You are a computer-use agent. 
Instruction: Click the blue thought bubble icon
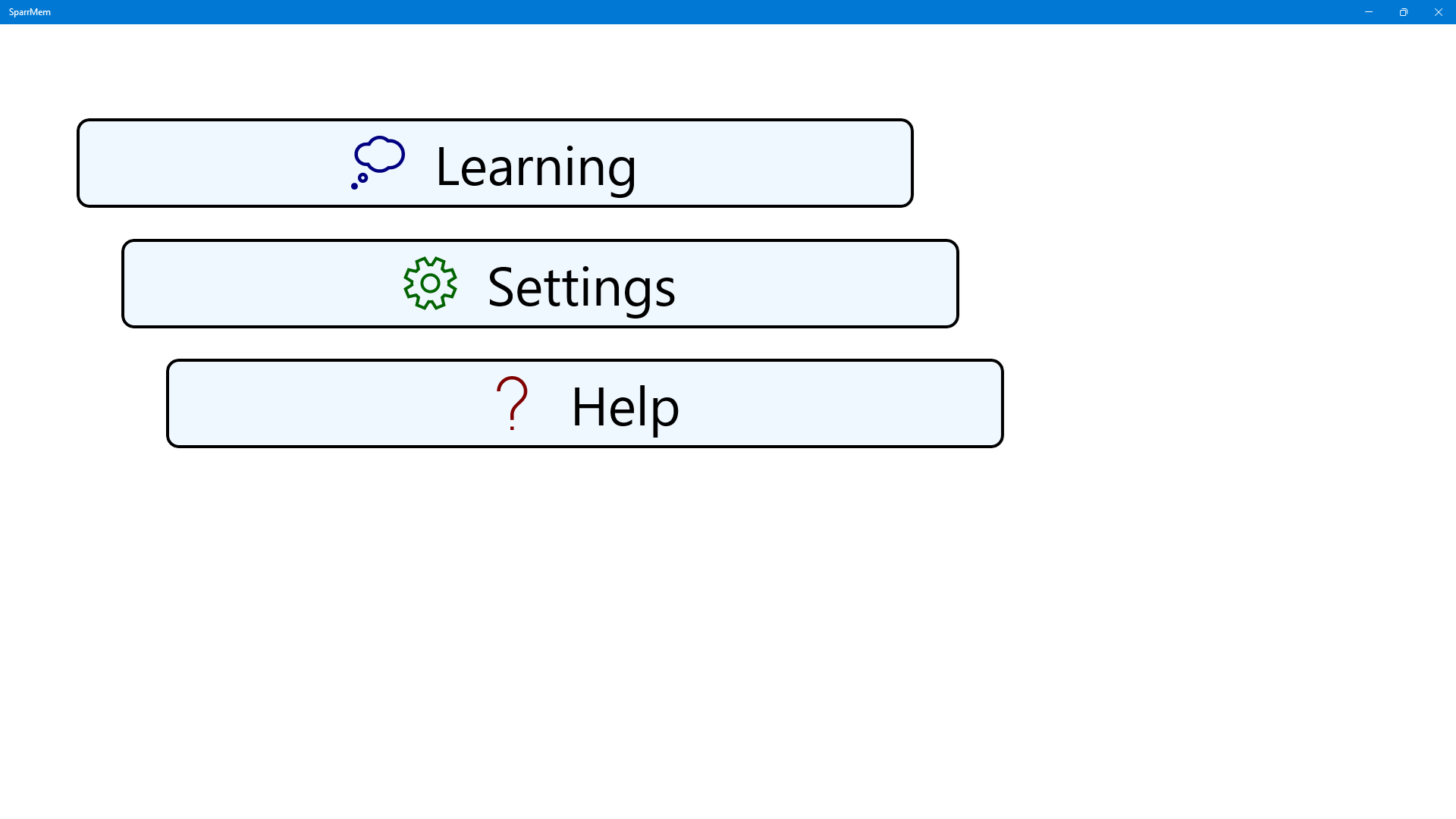378,162
